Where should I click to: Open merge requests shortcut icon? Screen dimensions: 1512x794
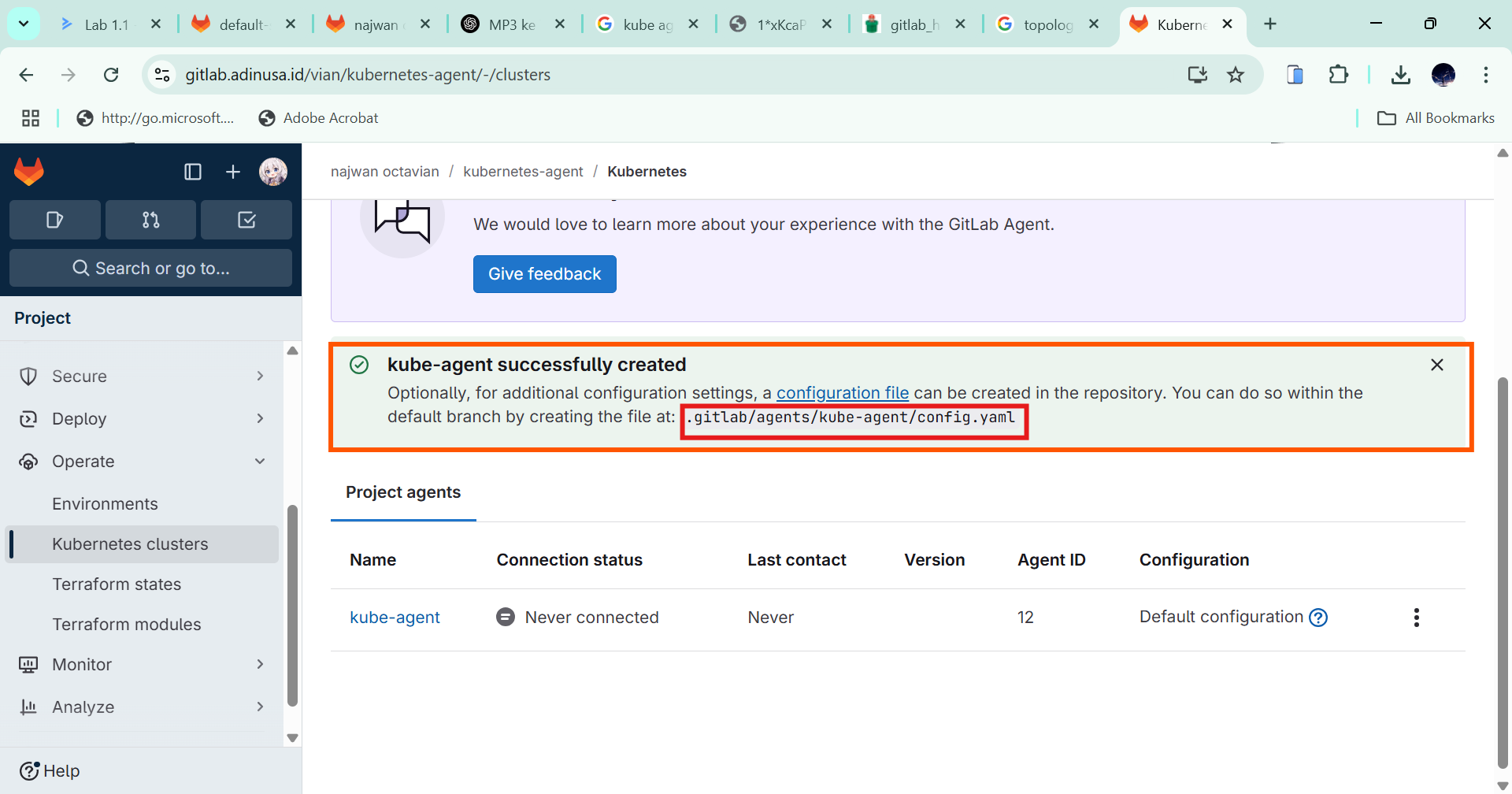coord(150,220)
